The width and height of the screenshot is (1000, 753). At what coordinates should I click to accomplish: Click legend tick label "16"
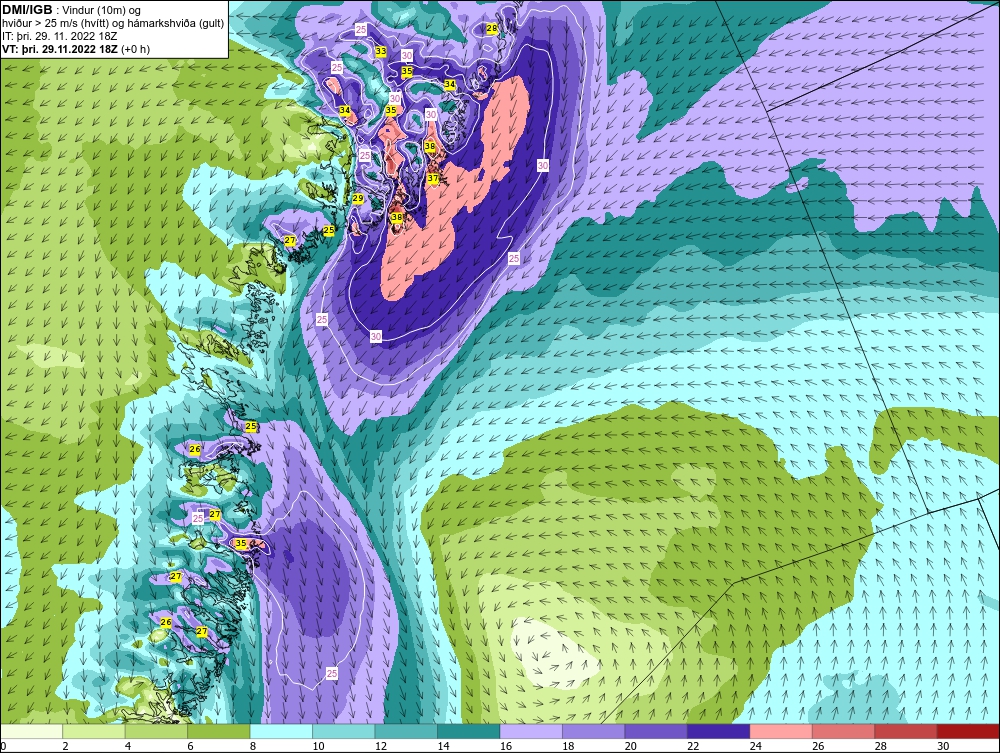click(x=506, y=746)
